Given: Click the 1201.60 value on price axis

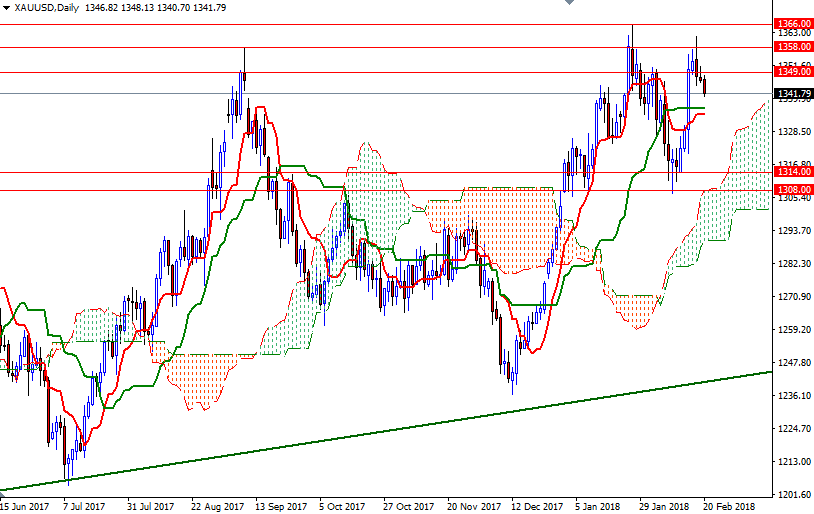Looking at the screenshot, I should pos(793,494).
